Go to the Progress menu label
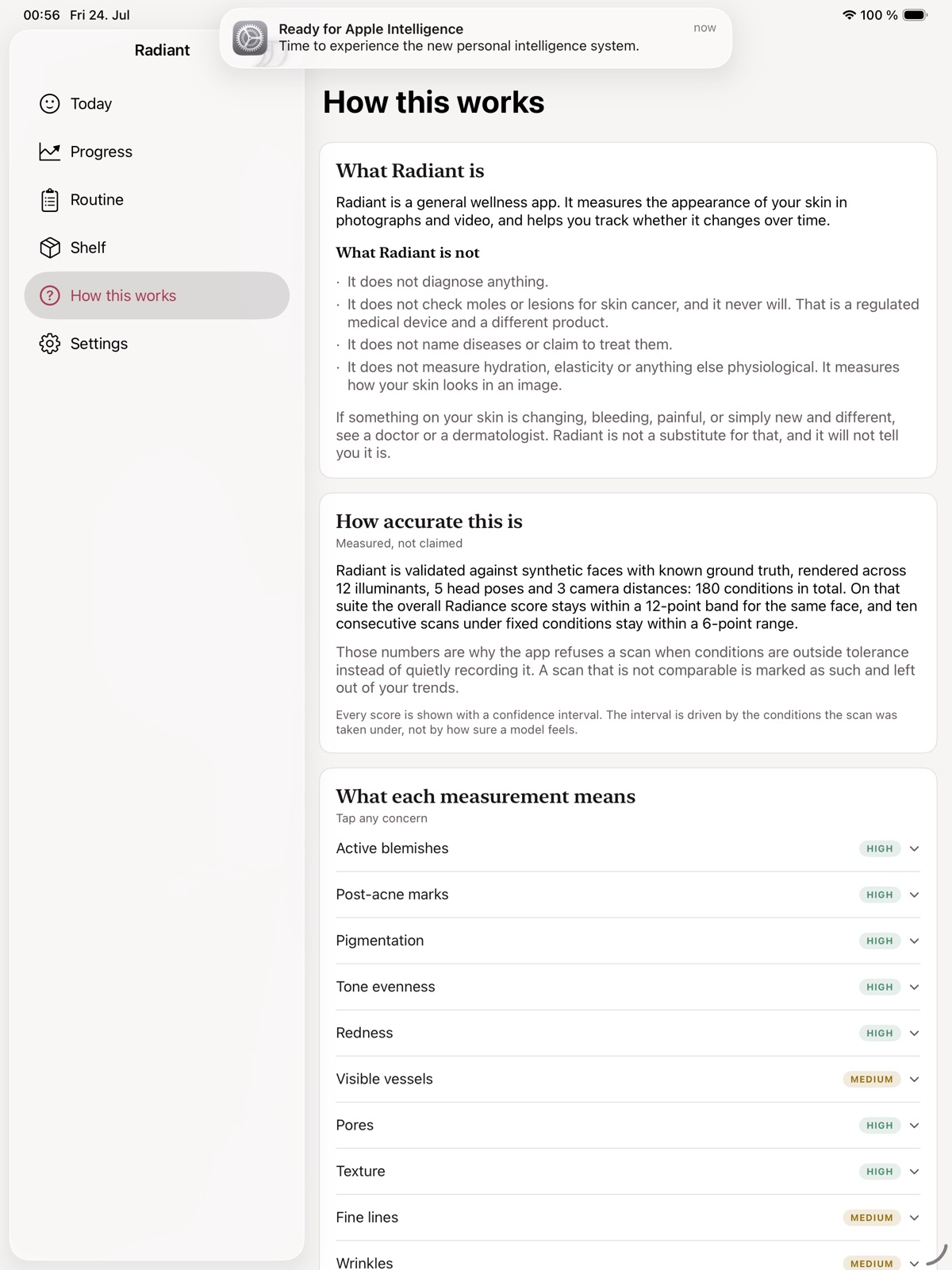Image resolution: width=952 pixels, height=1270 pixels. point(102,152)
